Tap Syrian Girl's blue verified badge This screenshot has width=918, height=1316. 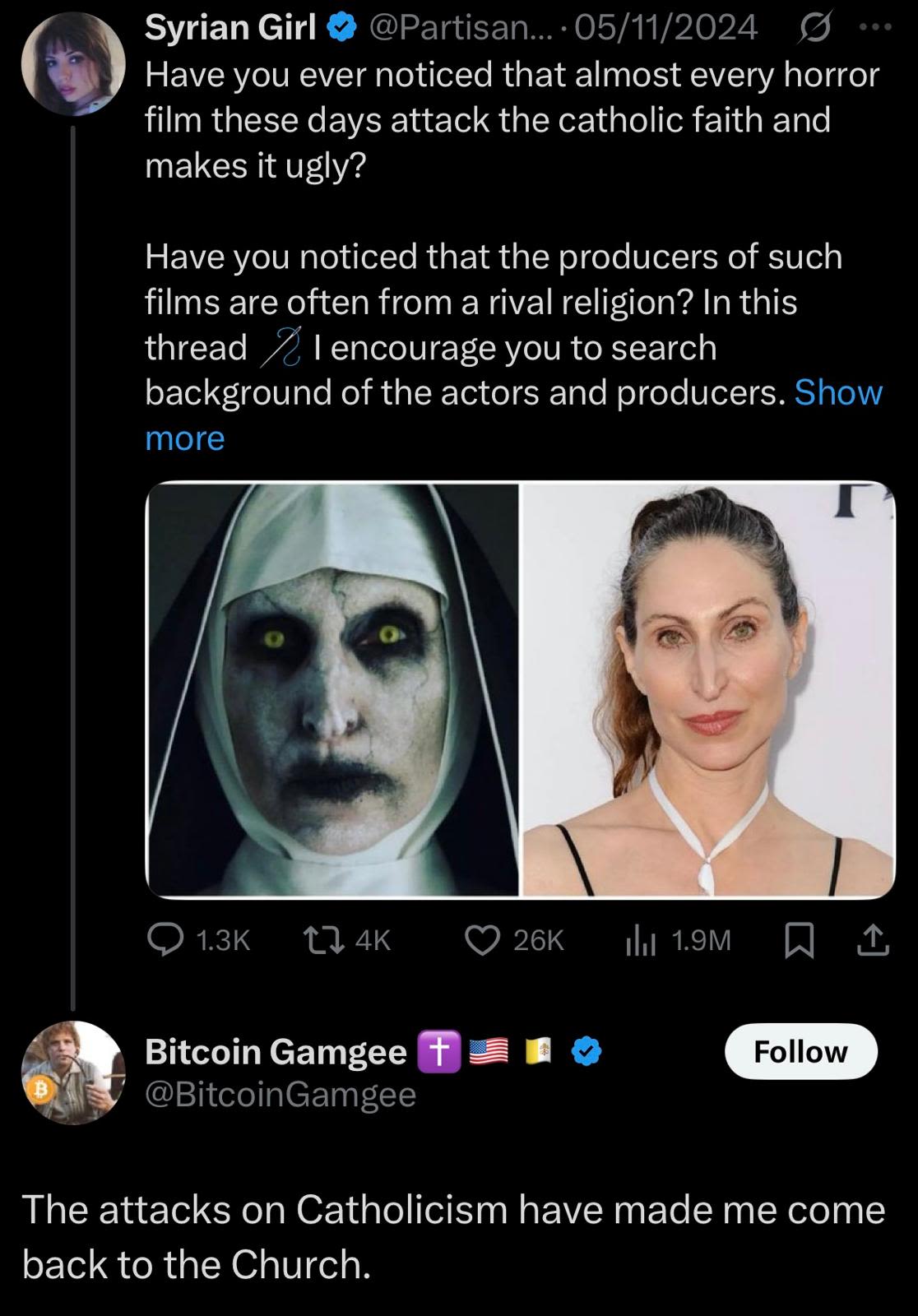341,28
